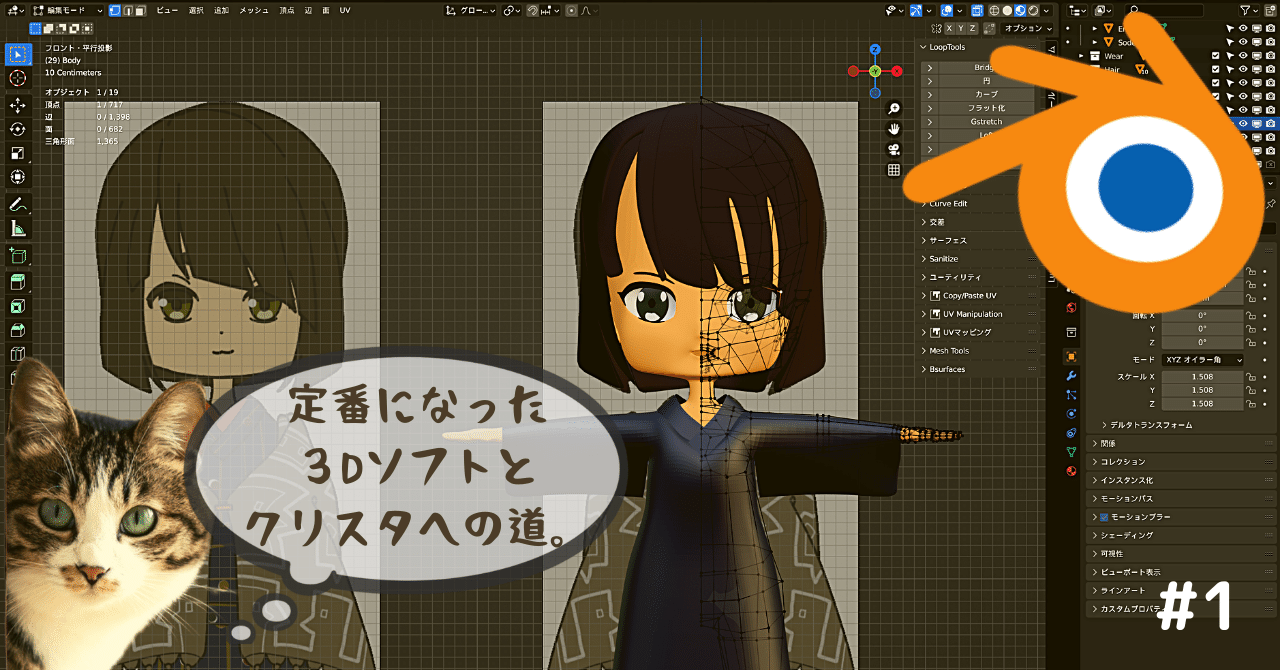The width and height of the screenshot is (1280, 670).
Task: Click the LoopTools Gstretch button
Action: tap(985, 121)
